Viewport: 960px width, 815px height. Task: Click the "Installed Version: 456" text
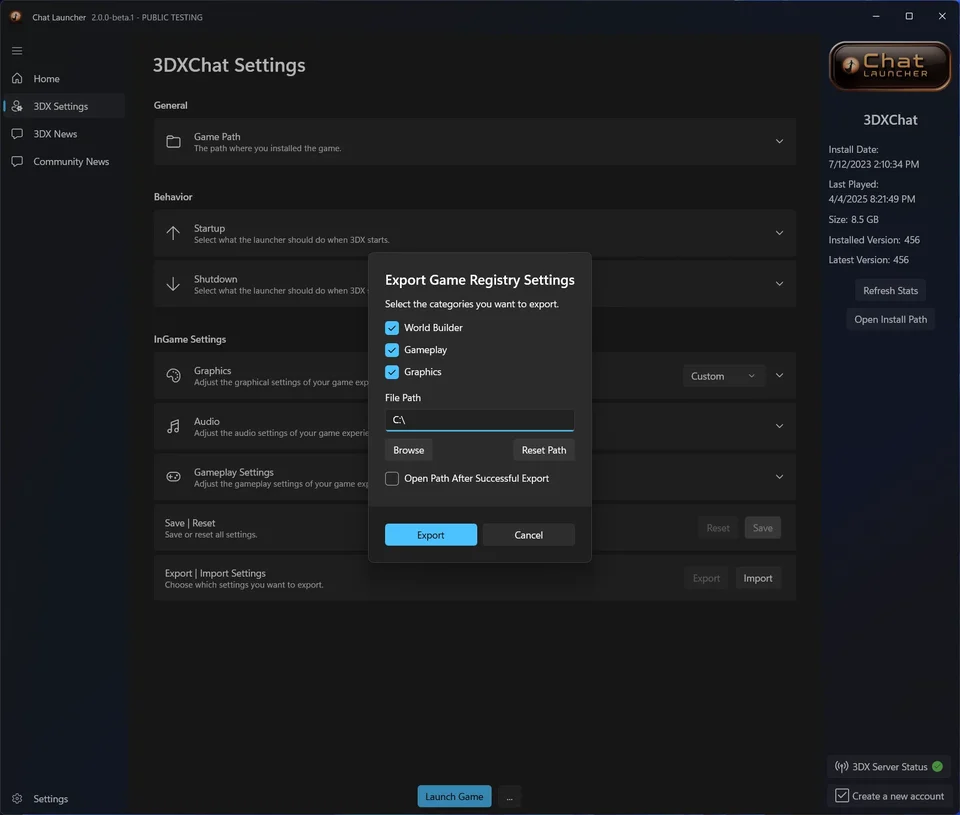coord(874,239)
